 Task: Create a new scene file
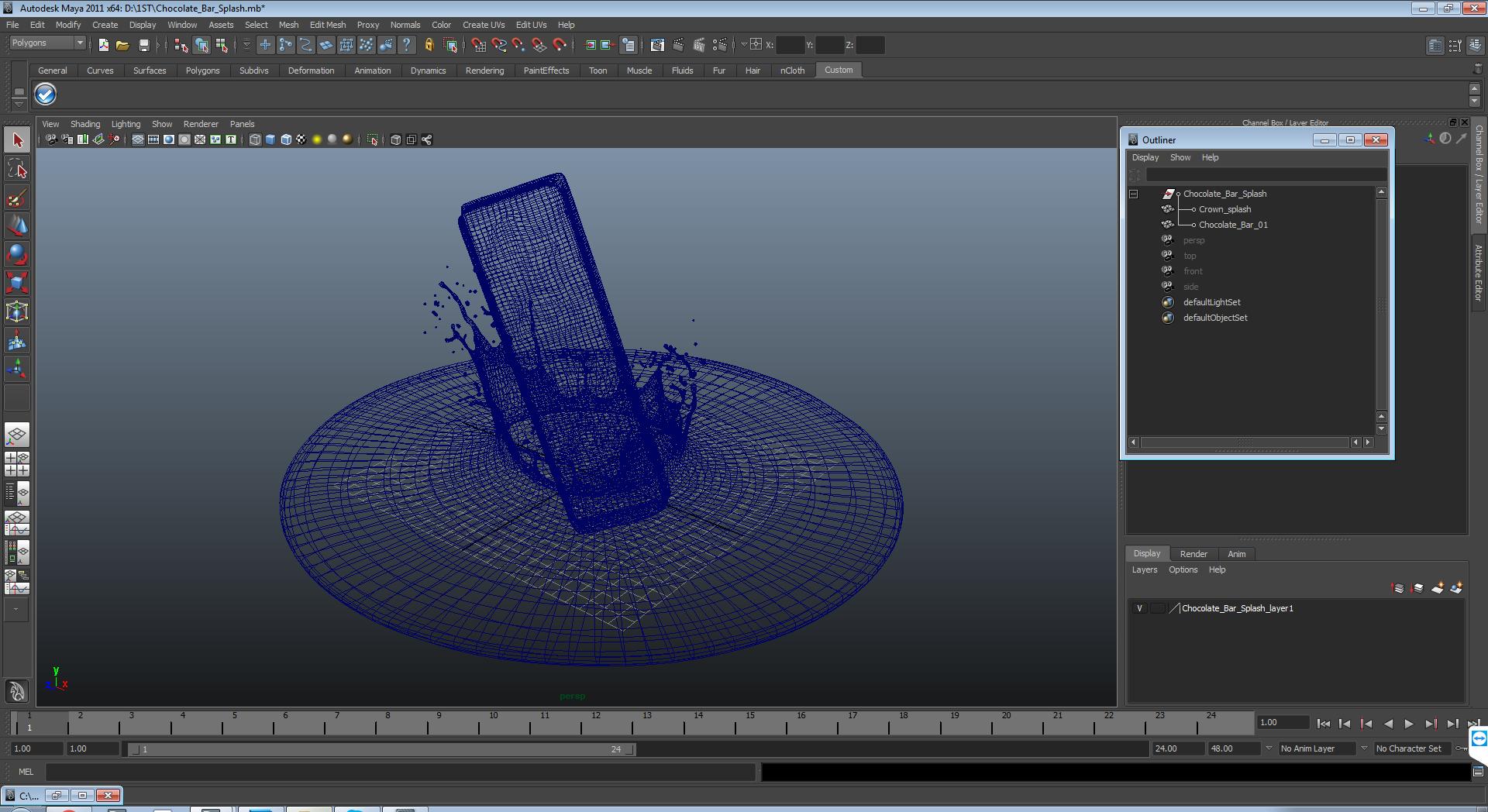click(x=103, y=45)
